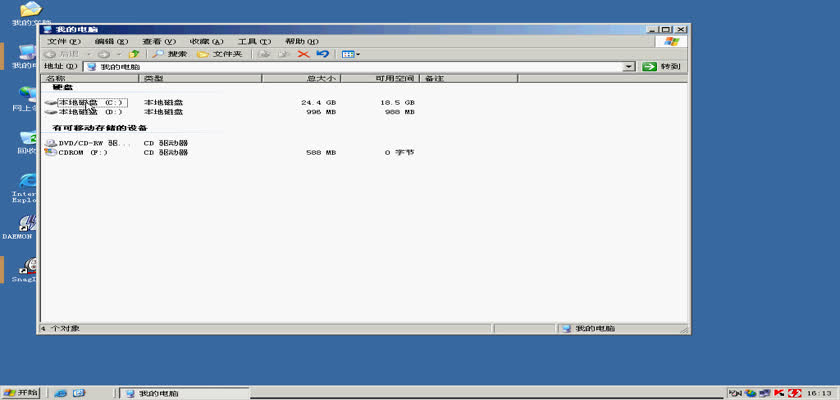Click the 18.5 GB free space value
Image resolution: width=840 pixels, height=400 pixels.
[x=397, y=102]
